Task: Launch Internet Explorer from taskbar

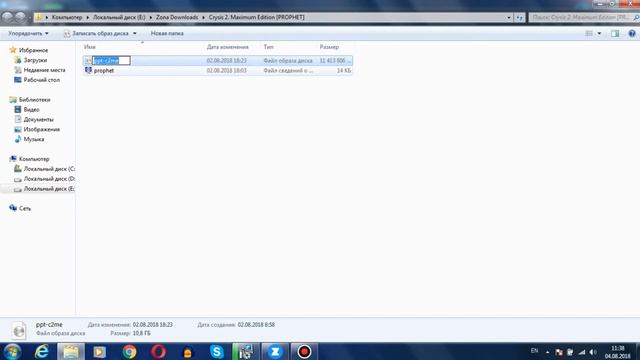Action: pos(42,351)
